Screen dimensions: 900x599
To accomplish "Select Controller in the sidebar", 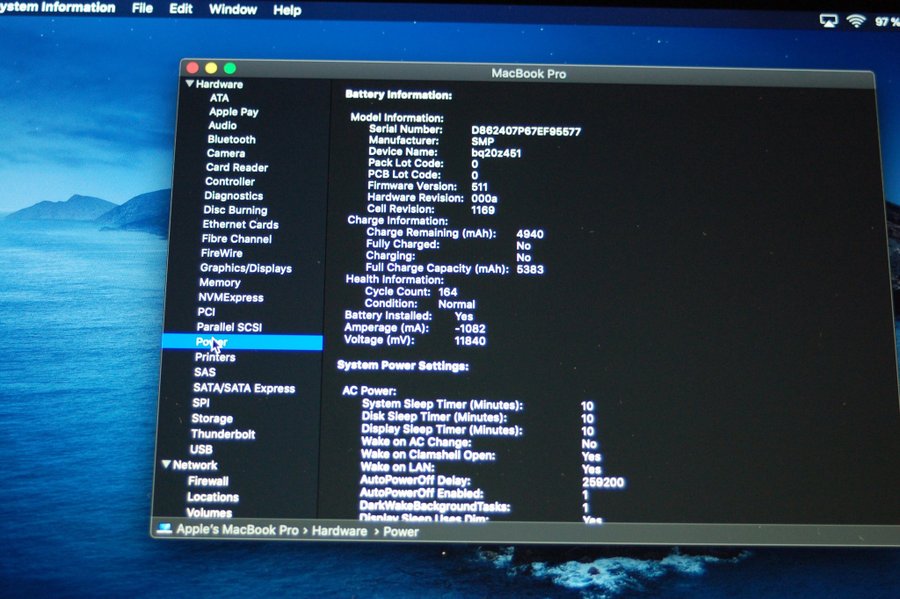I will click(230, 182).
